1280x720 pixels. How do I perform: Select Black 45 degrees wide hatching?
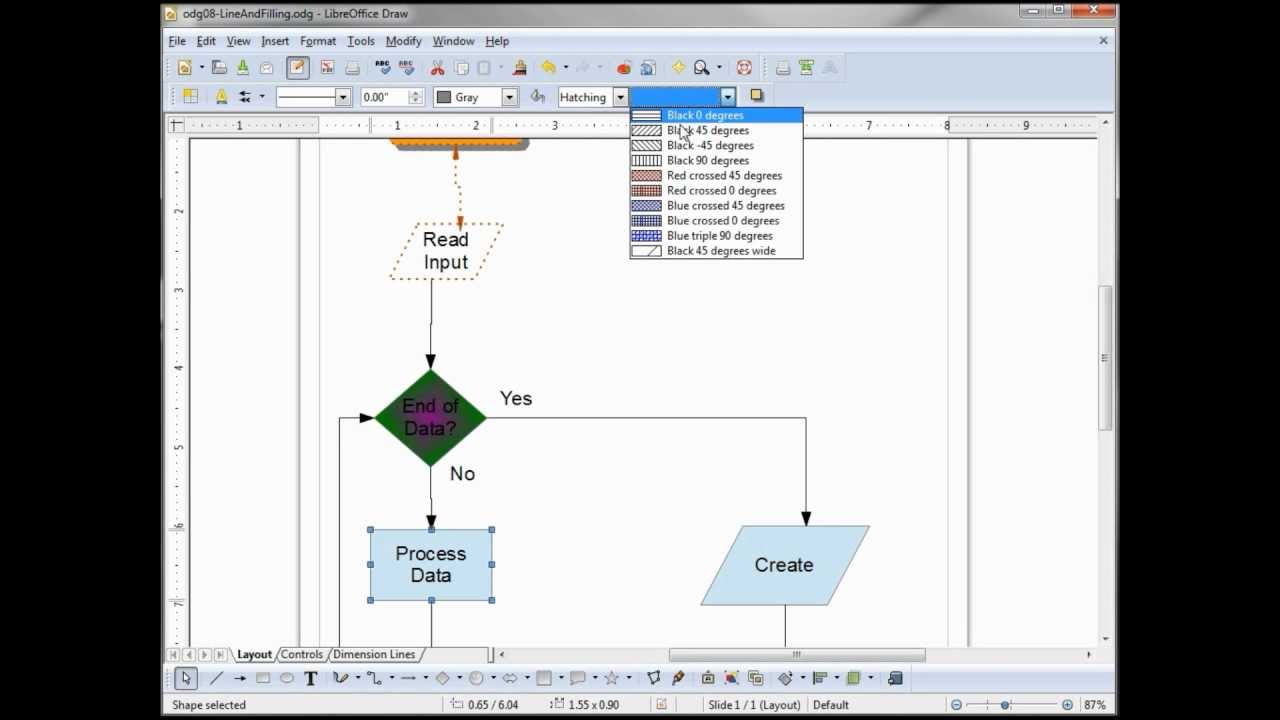tap(716, 250)
